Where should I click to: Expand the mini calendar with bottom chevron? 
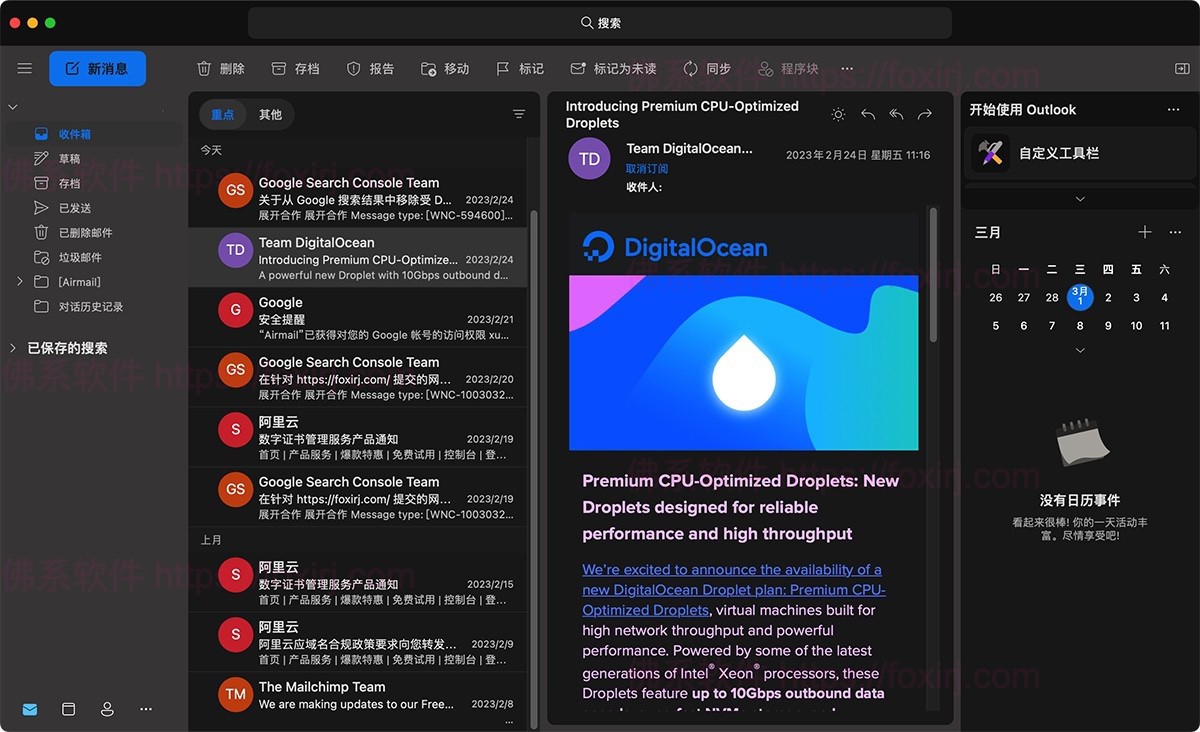(x=1078, y=350)
